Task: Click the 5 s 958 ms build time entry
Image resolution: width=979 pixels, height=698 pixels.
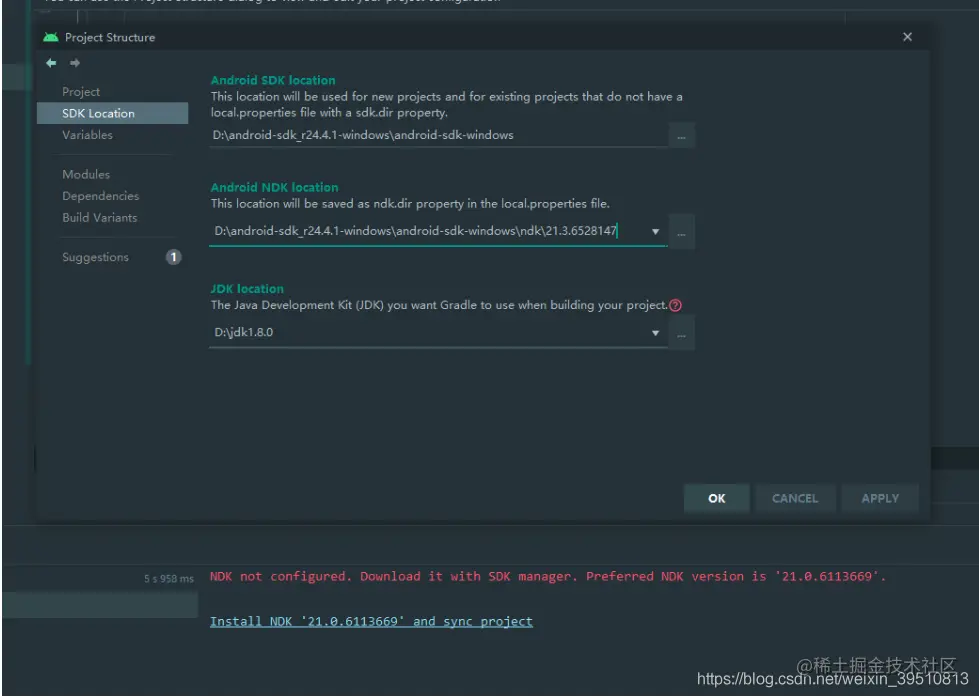Action: 169,579
